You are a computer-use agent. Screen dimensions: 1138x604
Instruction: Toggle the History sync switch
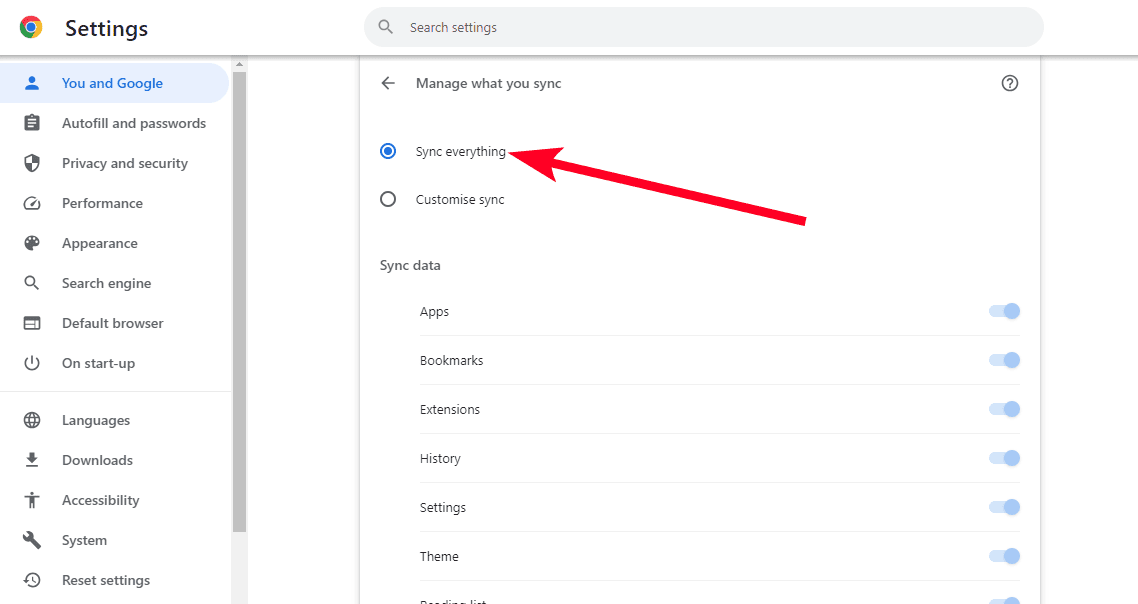1004,458
